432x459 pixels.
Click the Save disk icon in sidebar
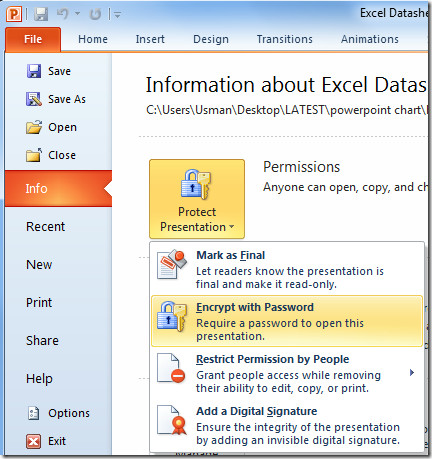34,71
